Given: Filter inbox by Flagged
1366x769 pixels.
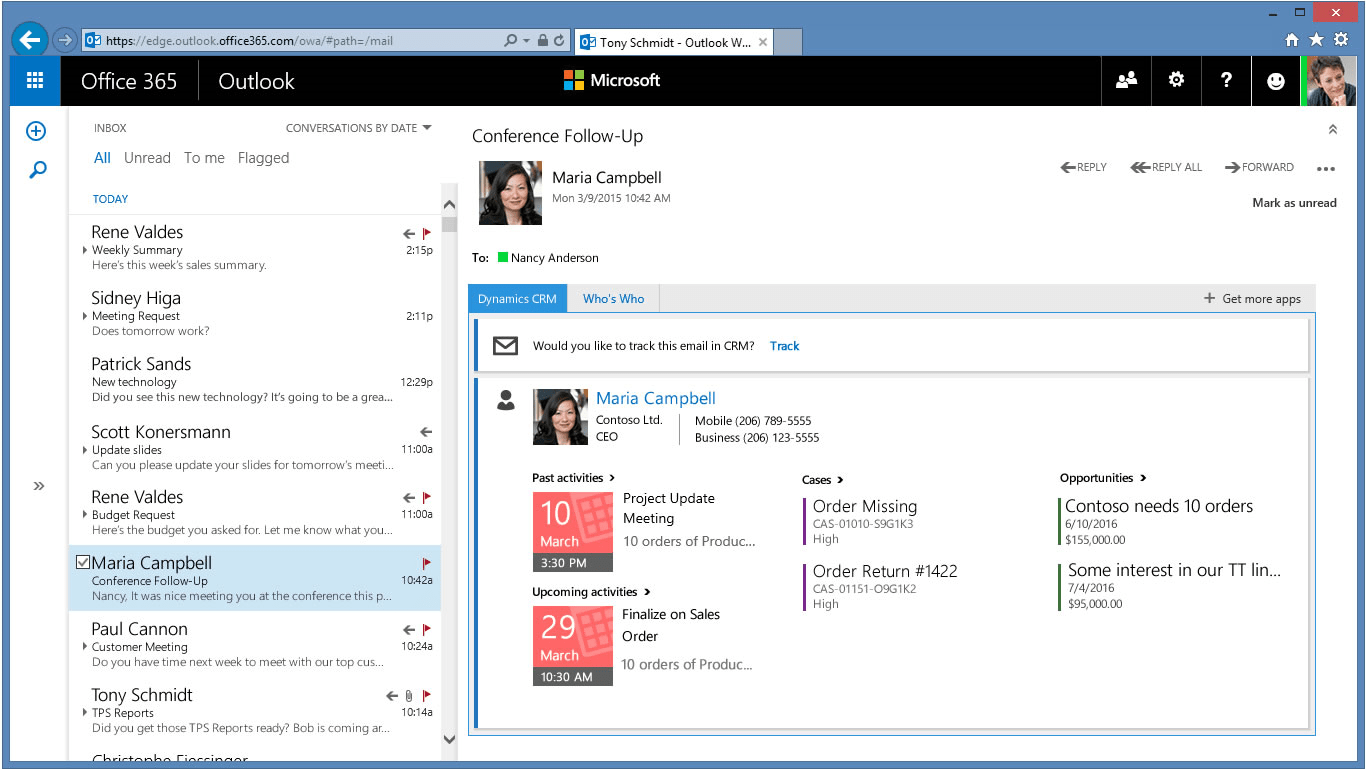Looking at the screenshot, I should tap(263, 158).
